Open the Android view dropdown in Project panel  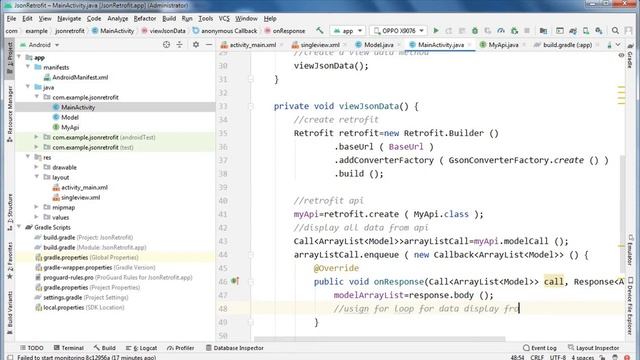(40, 45)
